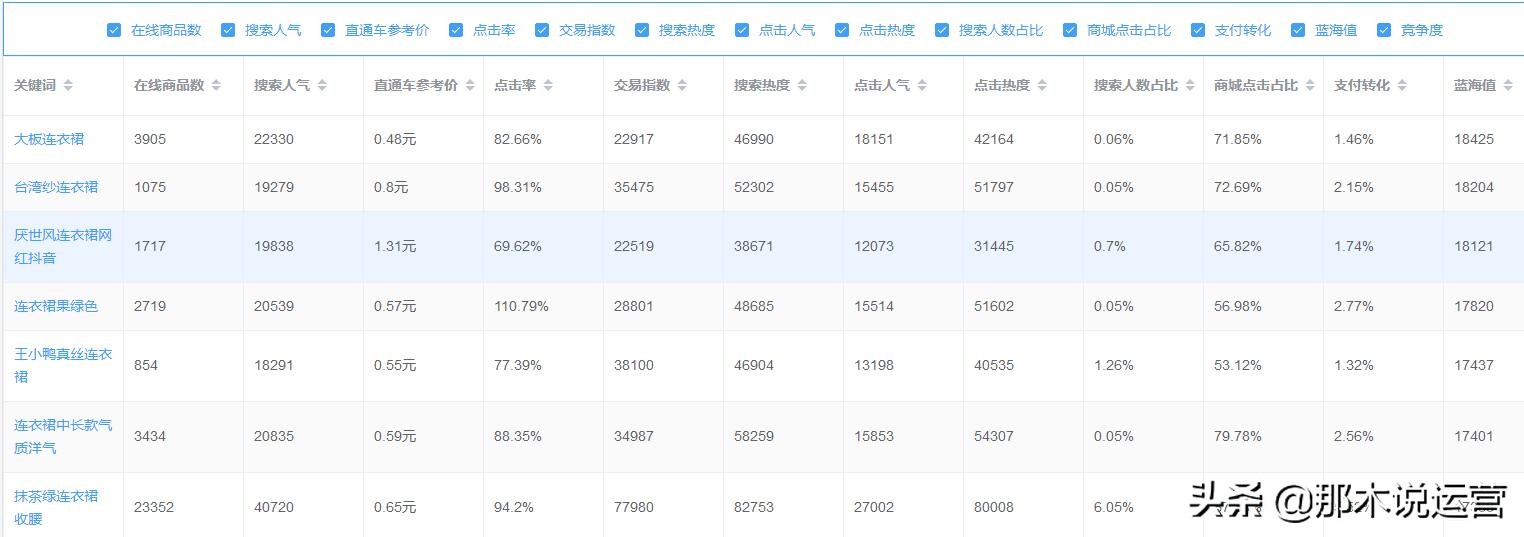Sort by 点击率 column sort icon
1524x537 pixels.
[548, 86]
